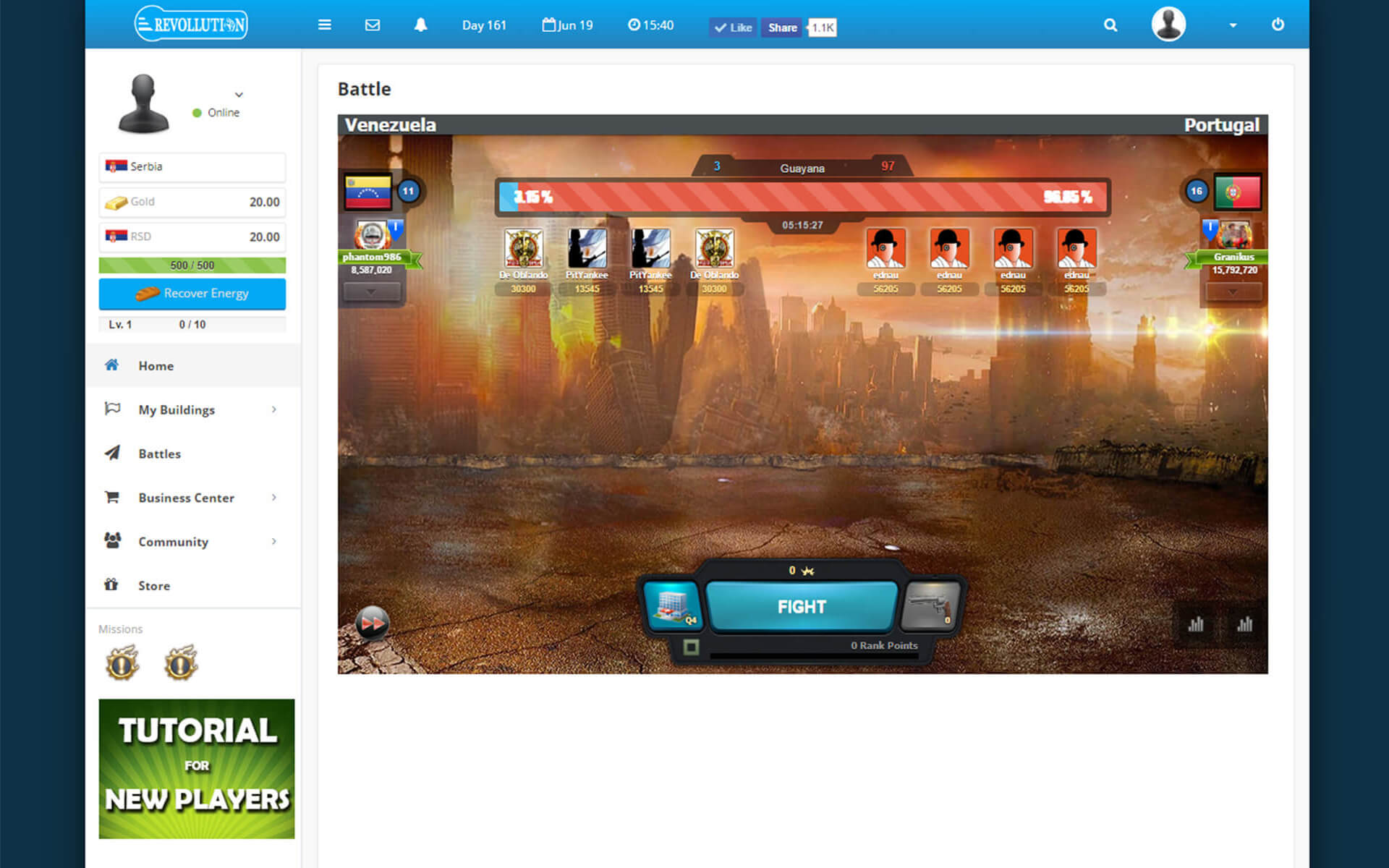Open the messages envelope icon
The height and width of the screenshot is (868, 1389).
tap(373, 25)
